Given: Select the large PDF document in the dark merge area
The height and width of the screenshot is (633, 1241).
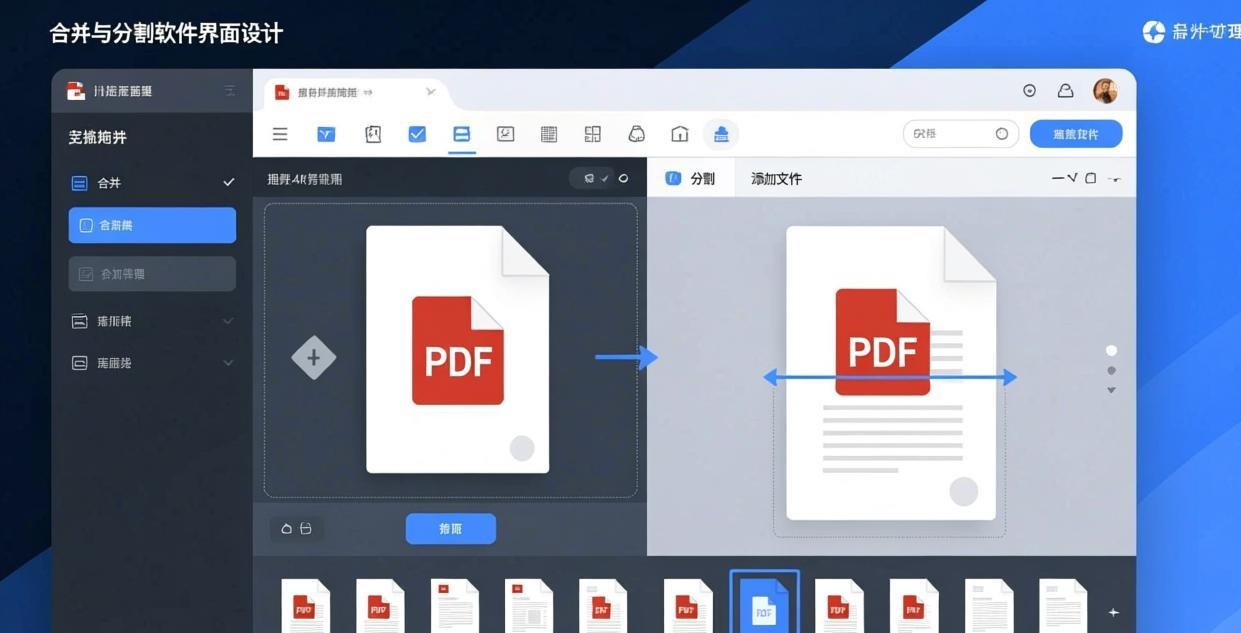Looking at the screenshot, I should [x=457, y=349].
